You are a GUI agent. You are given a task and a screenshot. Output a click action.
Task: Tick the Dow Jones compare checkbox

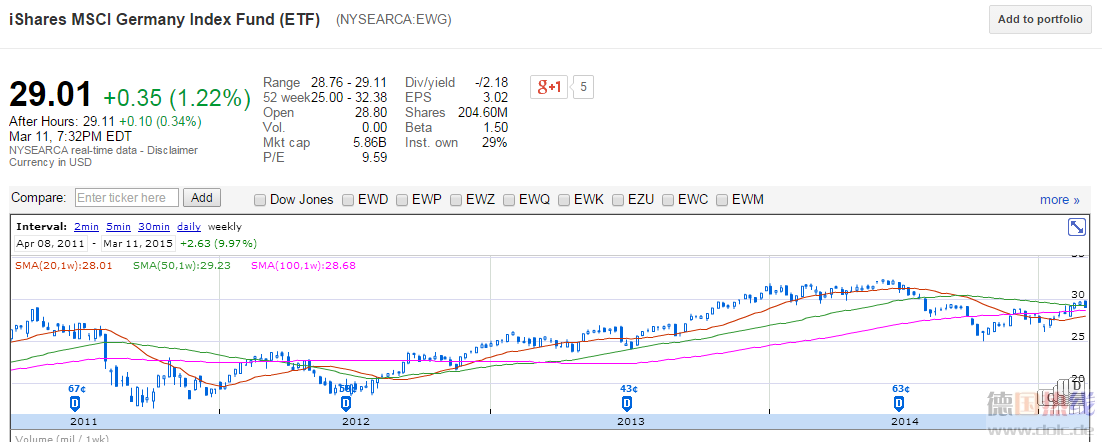click(x=260, y=200)
